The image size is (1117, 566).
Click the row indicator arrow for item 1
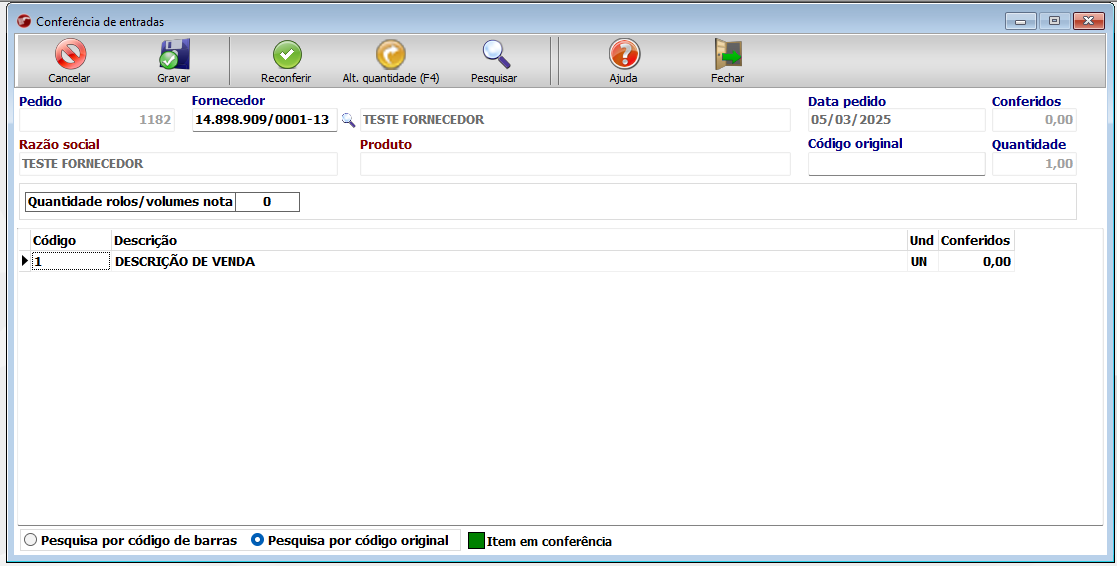point(25,262)
